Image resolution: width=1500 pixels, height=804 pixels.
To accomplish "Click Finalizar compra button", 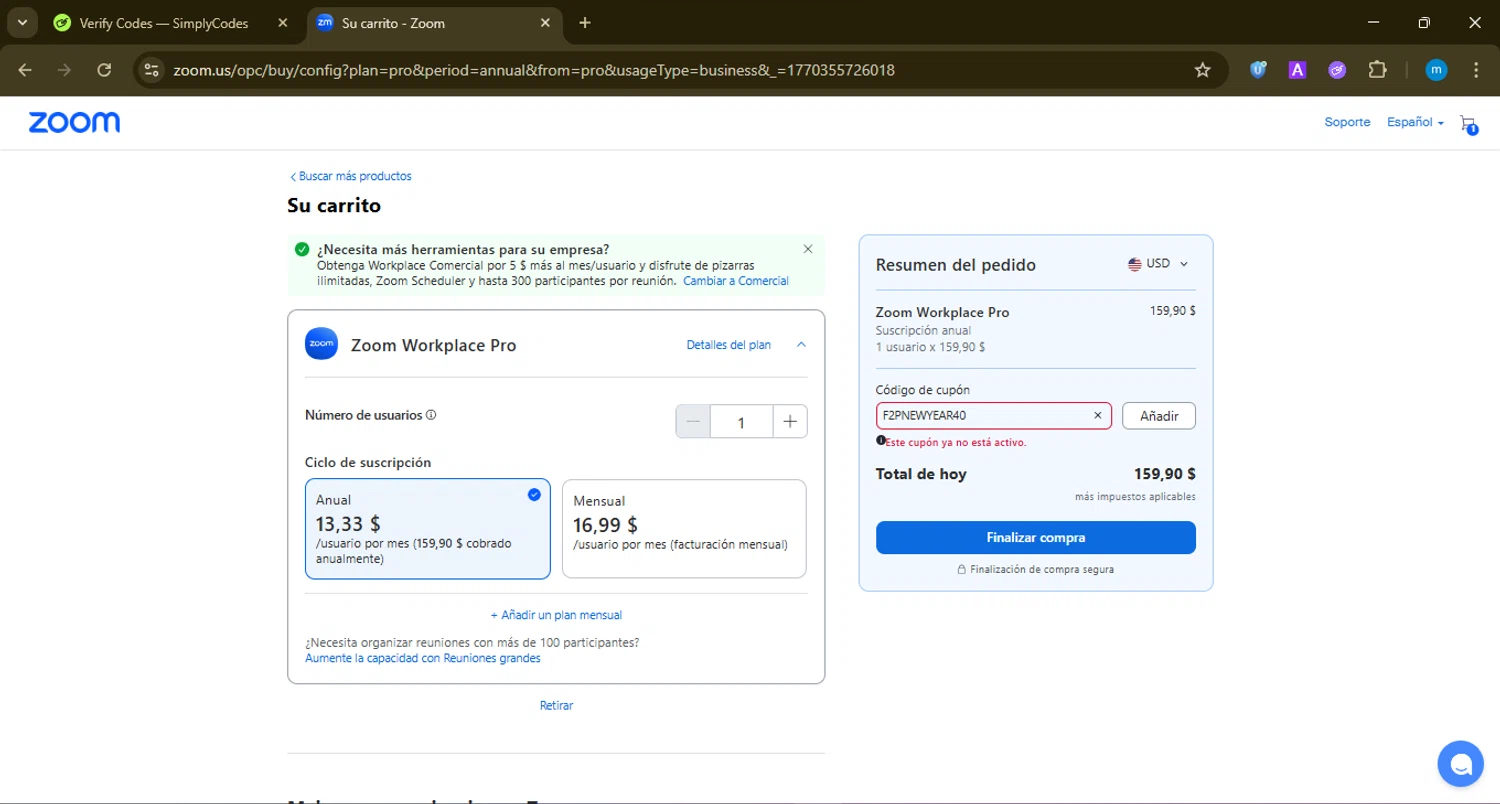I will 1035,537.
